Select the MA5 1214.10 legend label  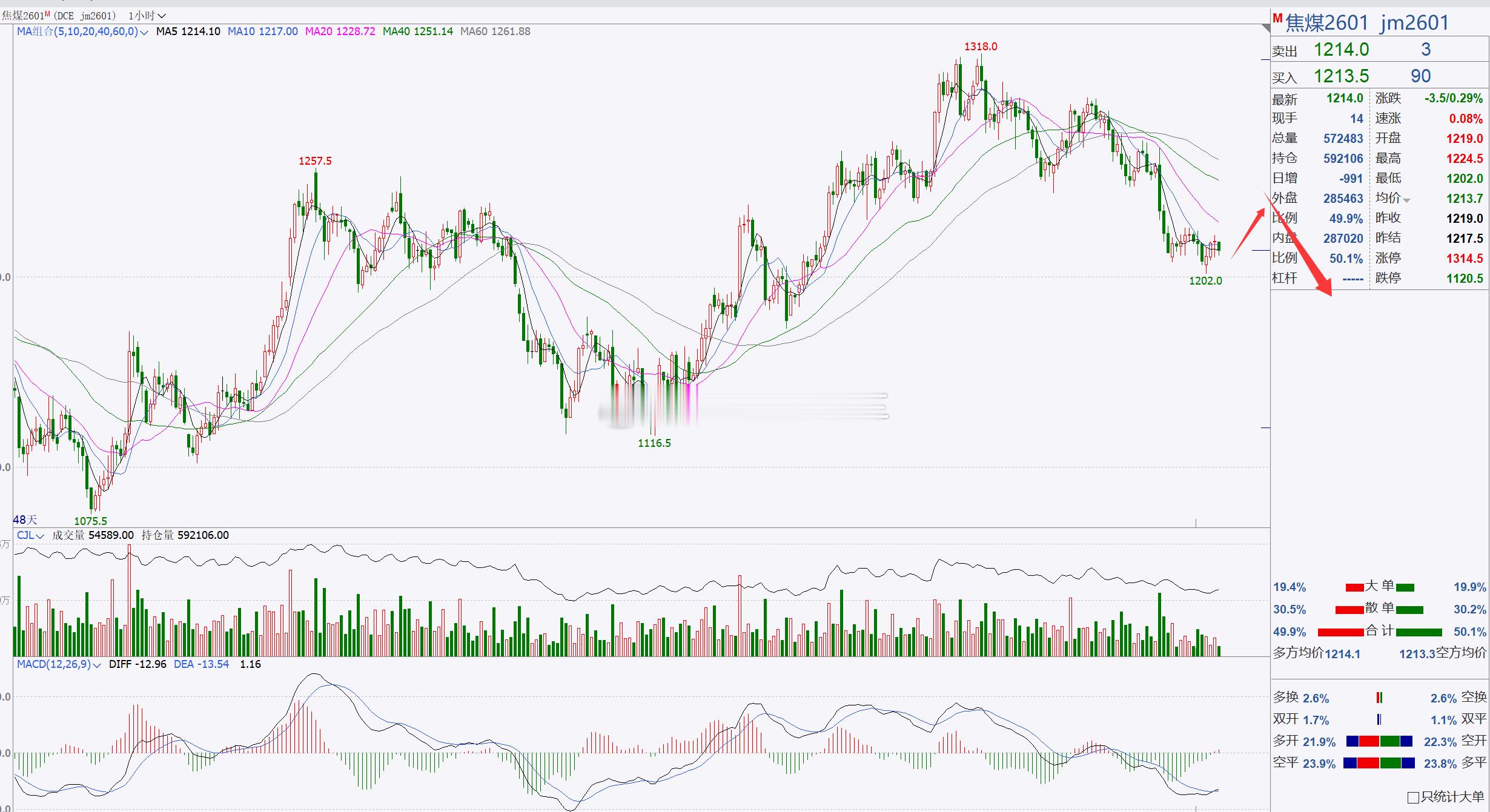pos(188,31)
